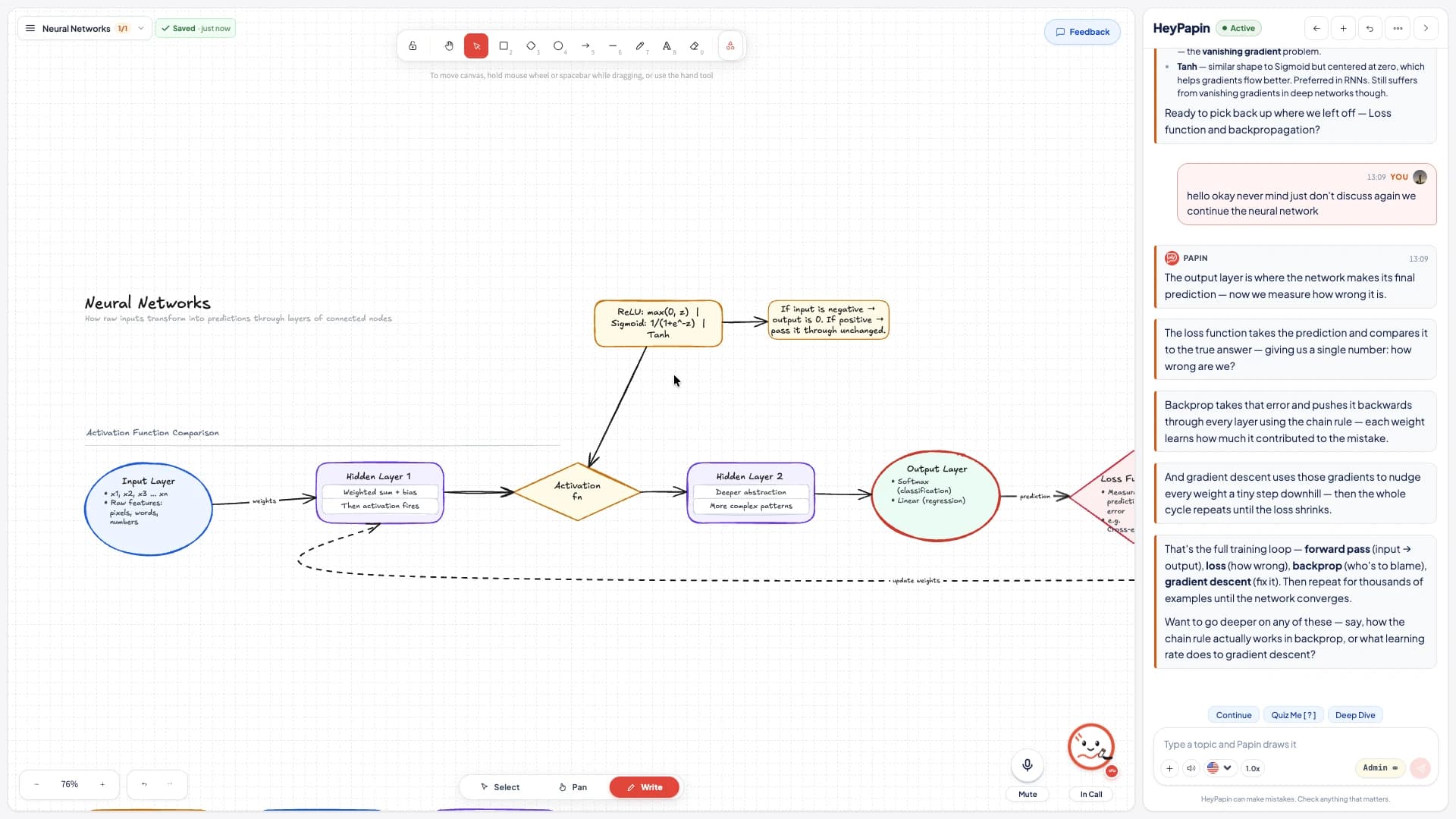Screen dimensions: 1456x819
Task: Open the more options ellipsis menu
Action: pos(1398,29)
